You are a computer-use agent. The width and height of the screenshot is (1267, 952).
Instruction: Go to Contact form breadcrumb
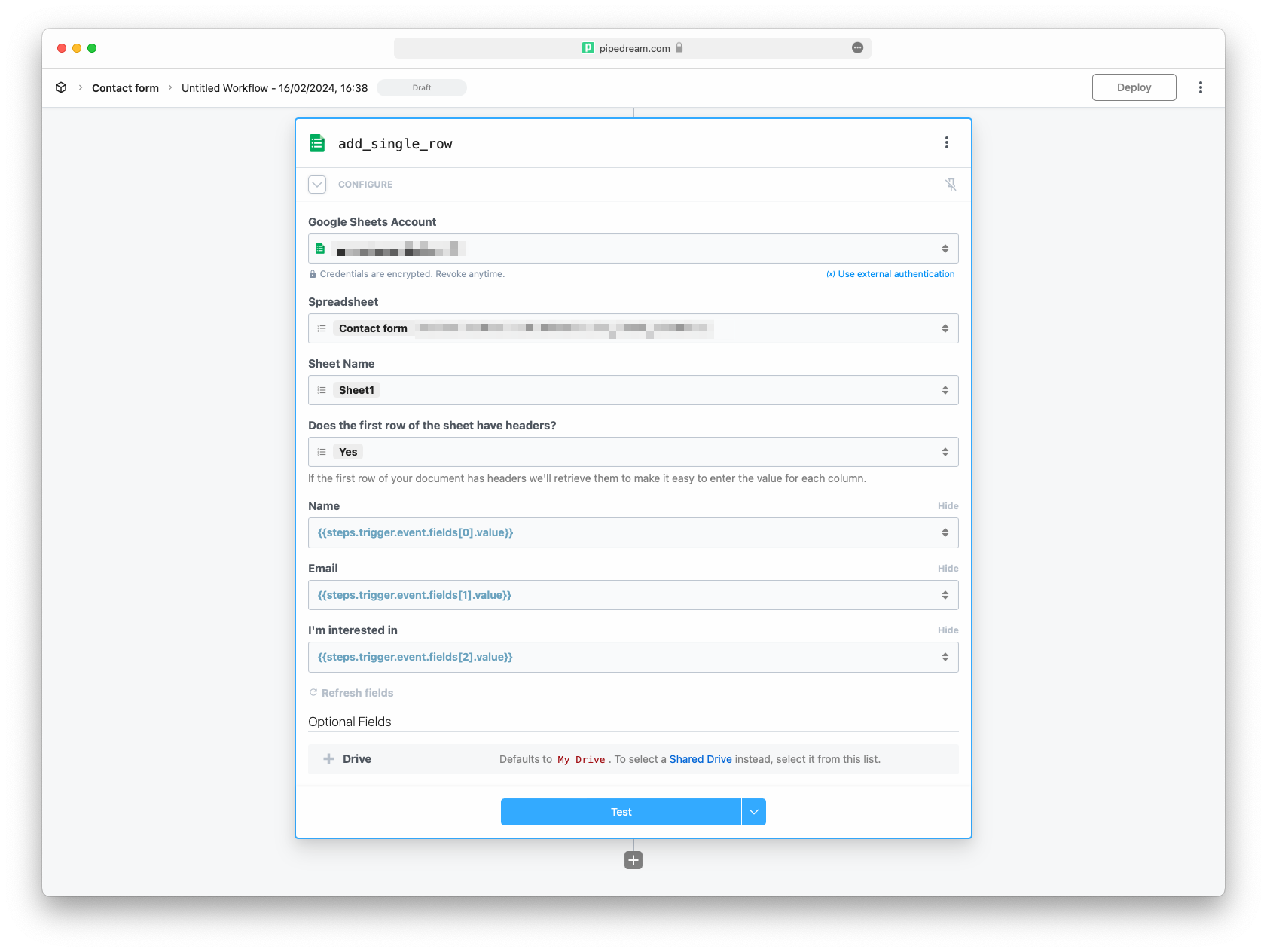point(125,88)
